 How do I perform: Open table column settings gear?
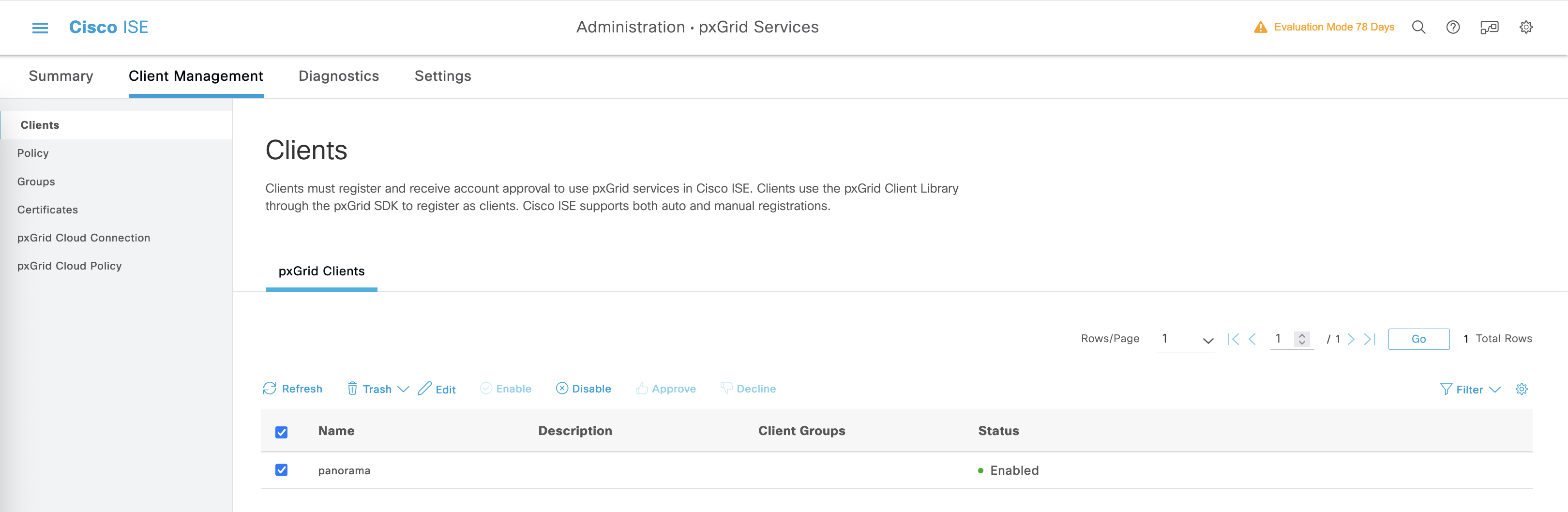coord(1521,389)
